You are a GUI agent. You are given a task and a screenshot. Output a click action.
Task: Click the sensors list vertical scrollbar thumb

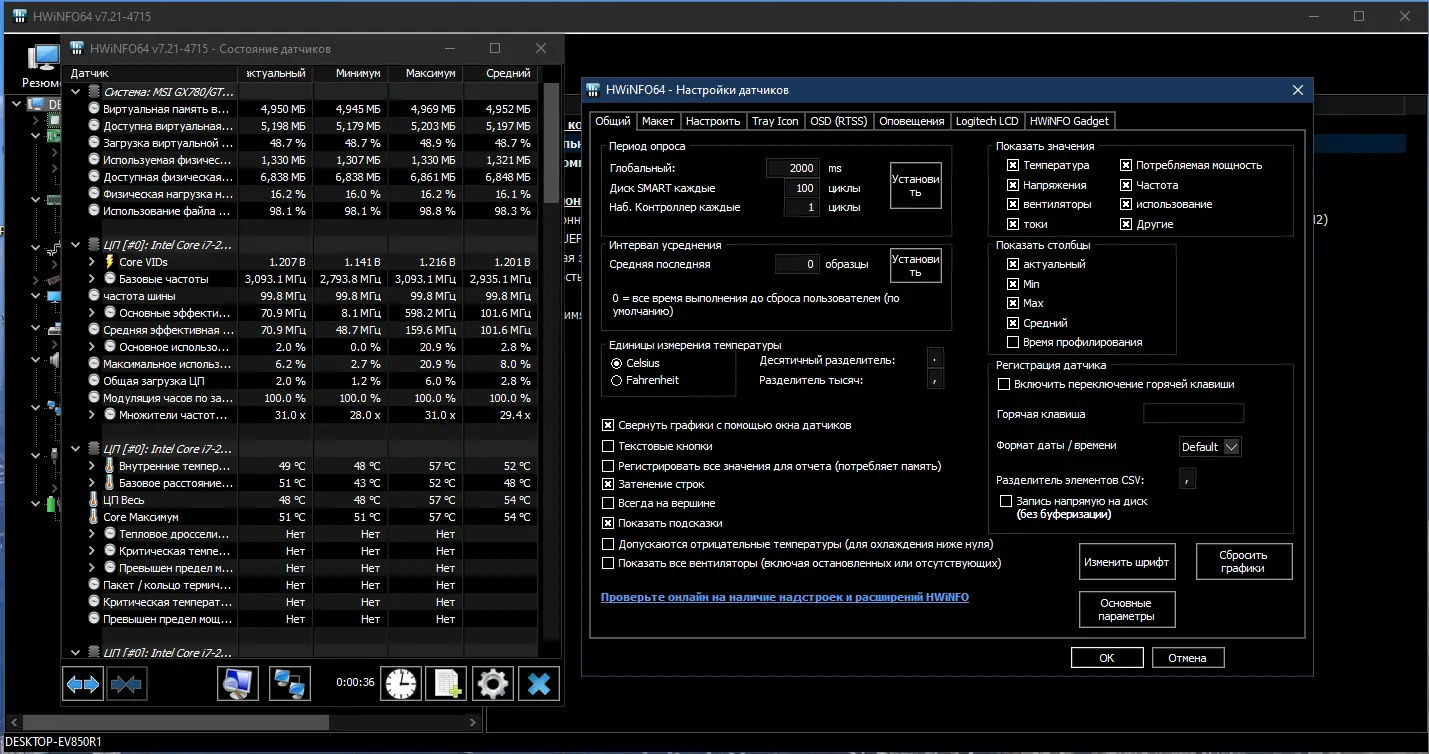551,142
